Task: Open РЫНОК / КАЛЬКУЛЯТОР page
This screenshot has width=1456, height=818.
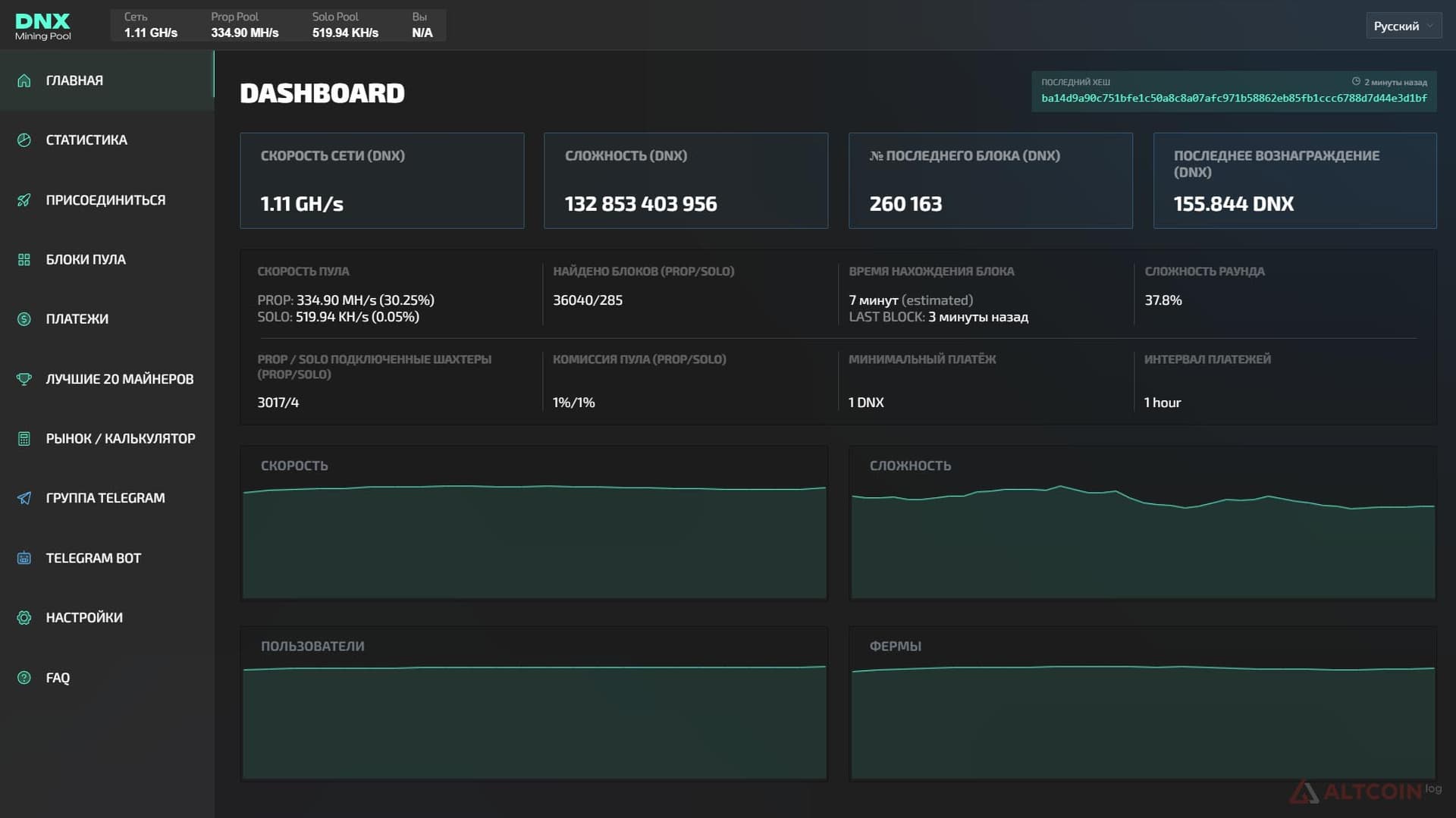Action: pos(107,439)
